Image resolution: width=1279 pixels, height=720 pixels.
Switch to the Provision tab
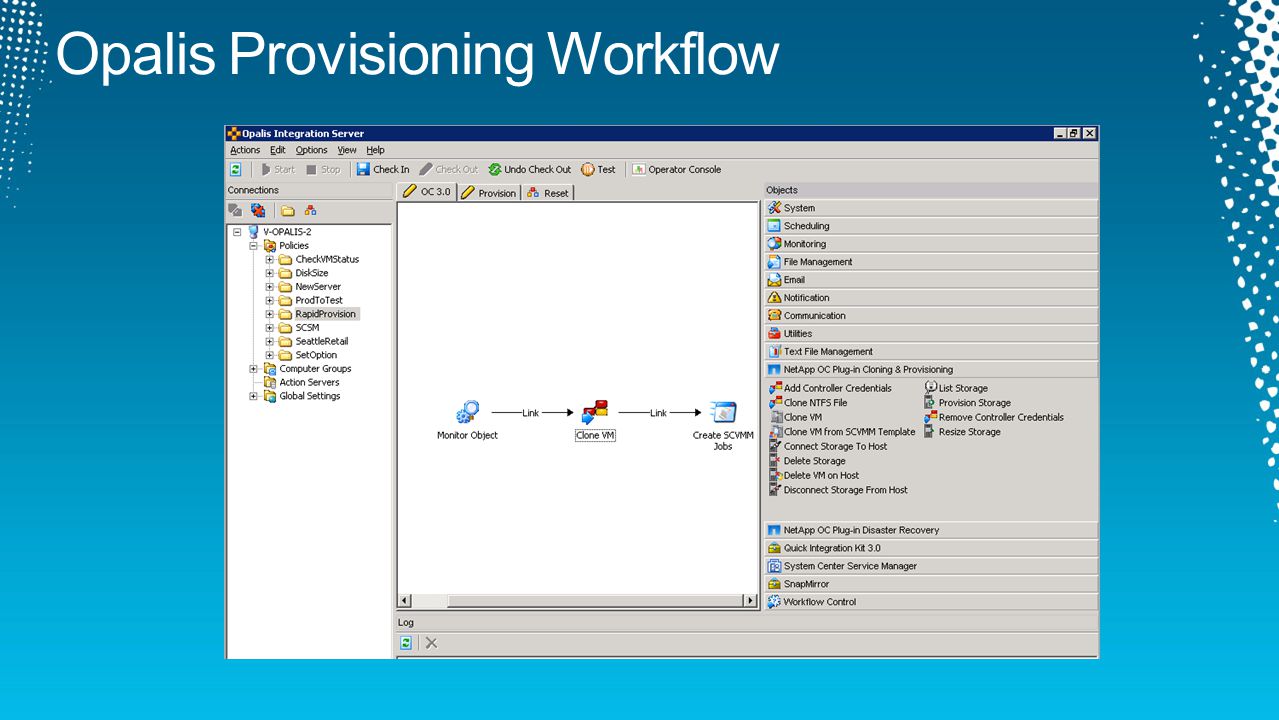pyautogui.click(x=488, y=193)
